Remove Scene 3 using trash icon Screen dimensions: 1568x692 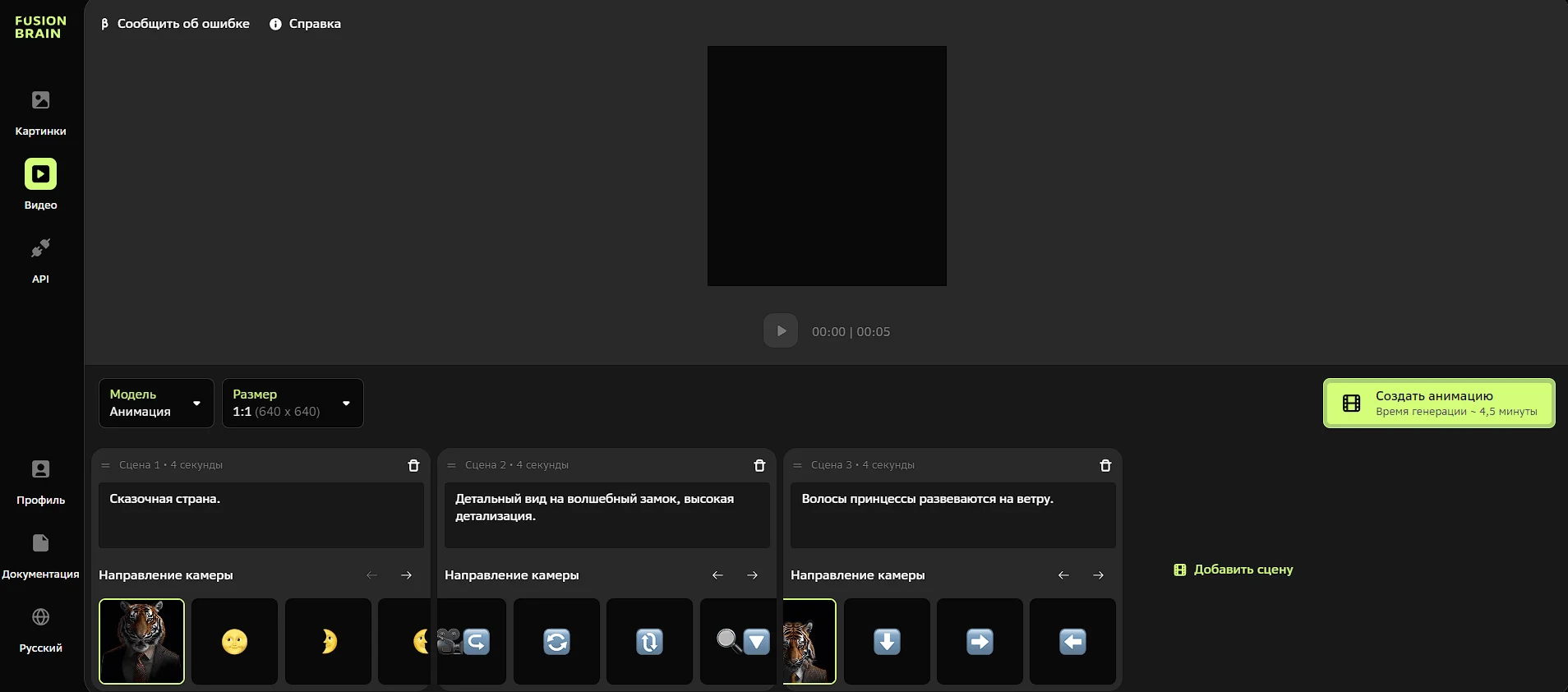coord(1105,465)
